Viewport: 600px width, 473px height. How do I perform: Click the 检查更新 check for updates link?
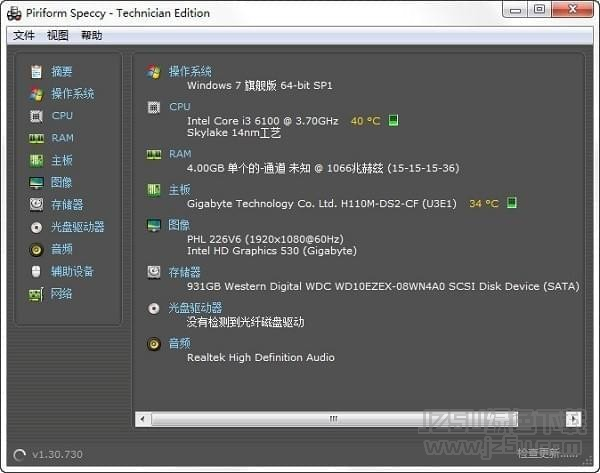click(548, 453)
